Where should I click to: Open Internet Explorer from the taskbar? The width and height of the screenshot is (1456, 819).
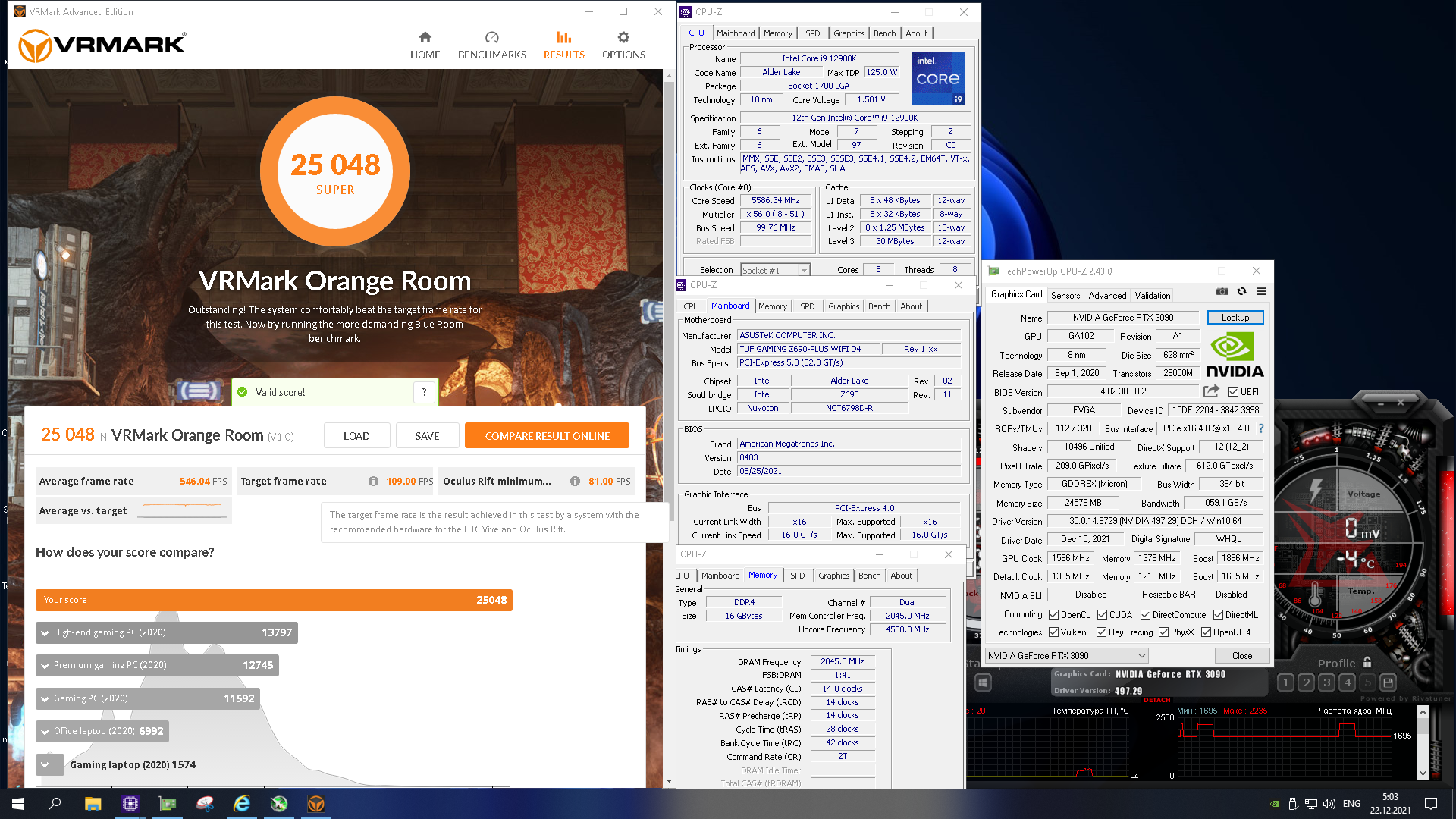pos(242,804)
